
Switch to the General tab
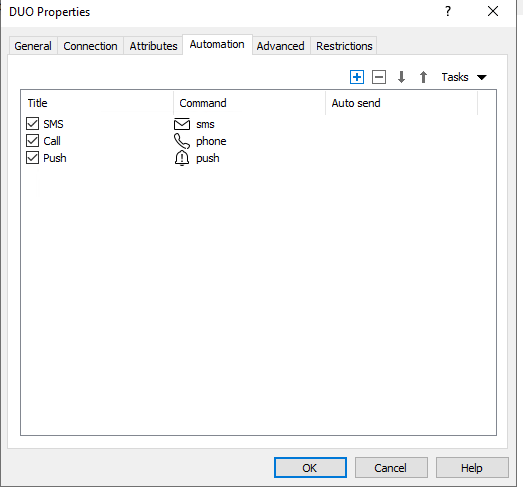coord(33,46)
